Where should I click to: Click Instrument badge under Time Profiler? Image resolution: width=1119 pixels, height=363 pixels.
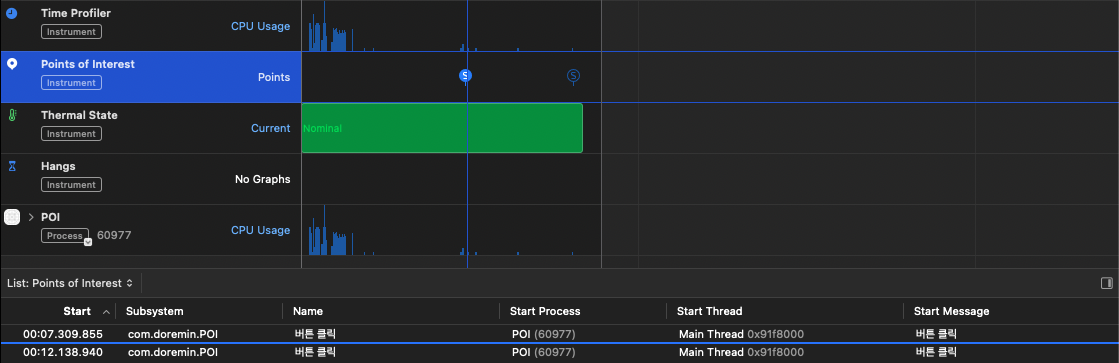71,31
